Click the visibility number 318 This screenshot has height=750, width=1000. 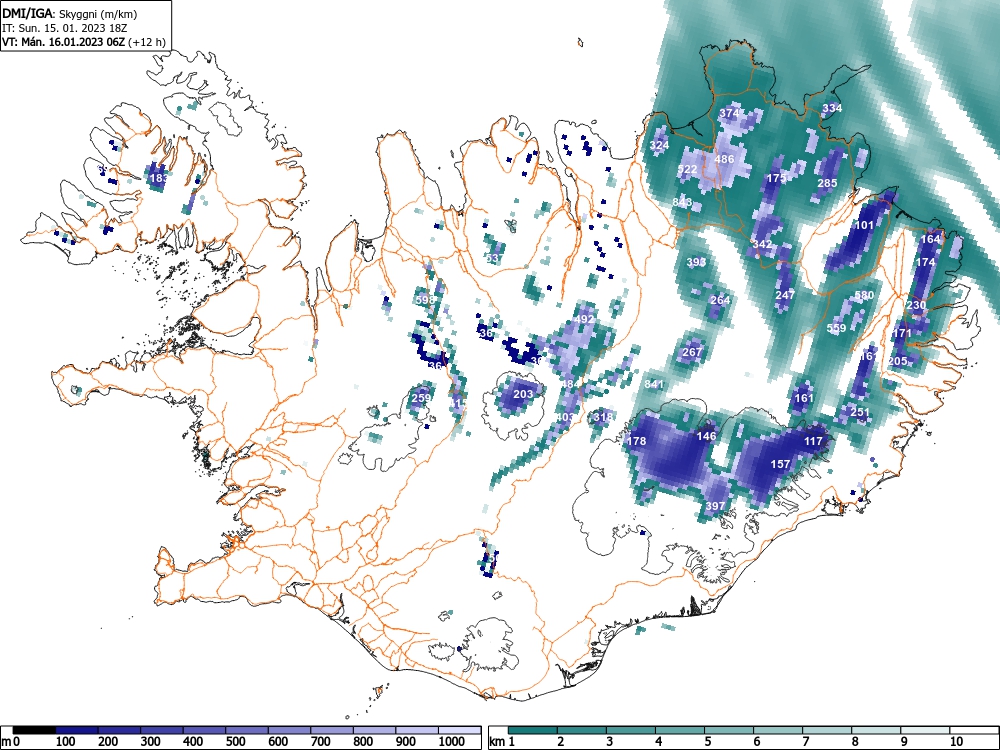coord(603,417)
